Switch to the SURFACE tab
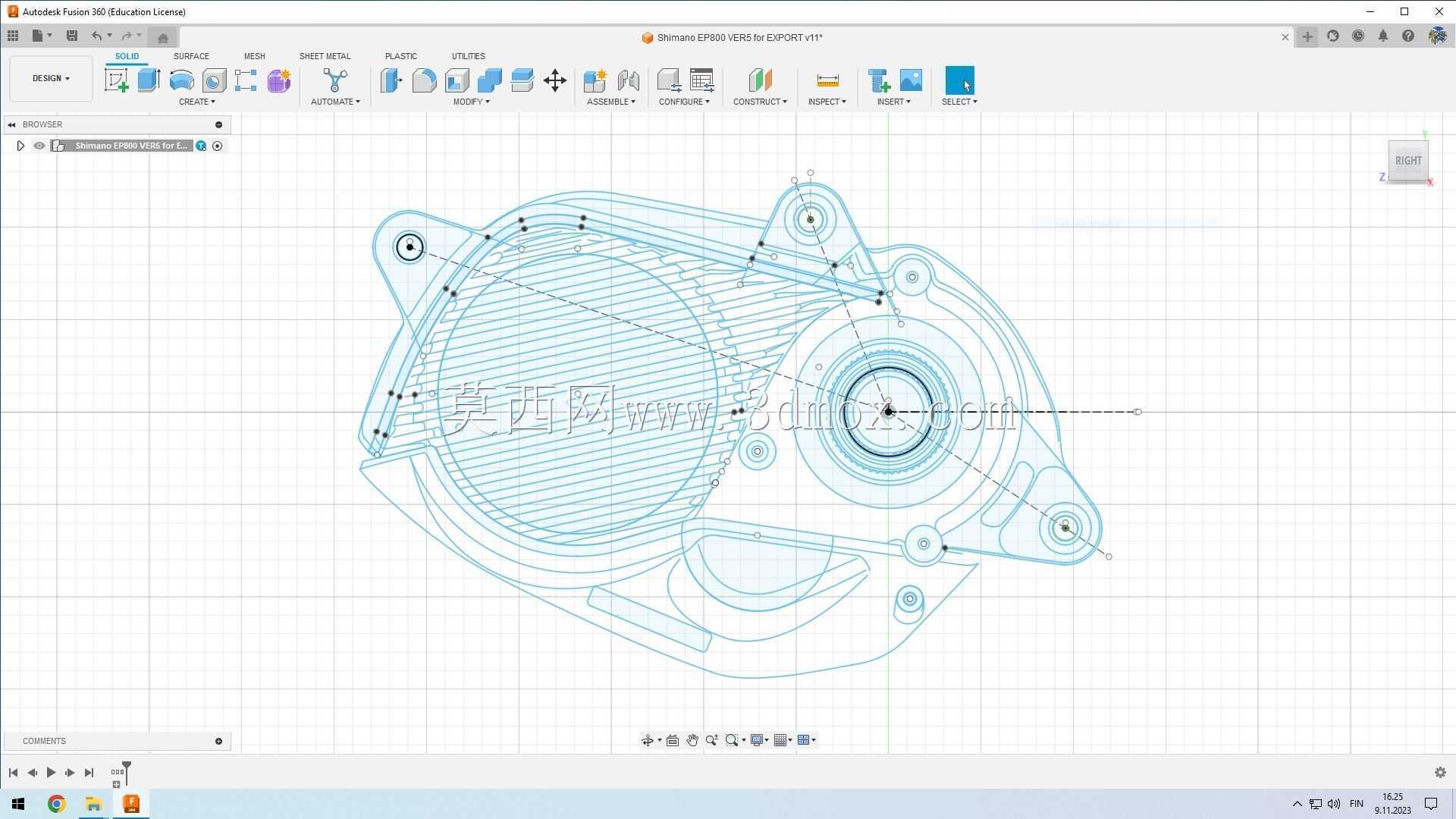1456x819 pixels. [x=191, y=56]
